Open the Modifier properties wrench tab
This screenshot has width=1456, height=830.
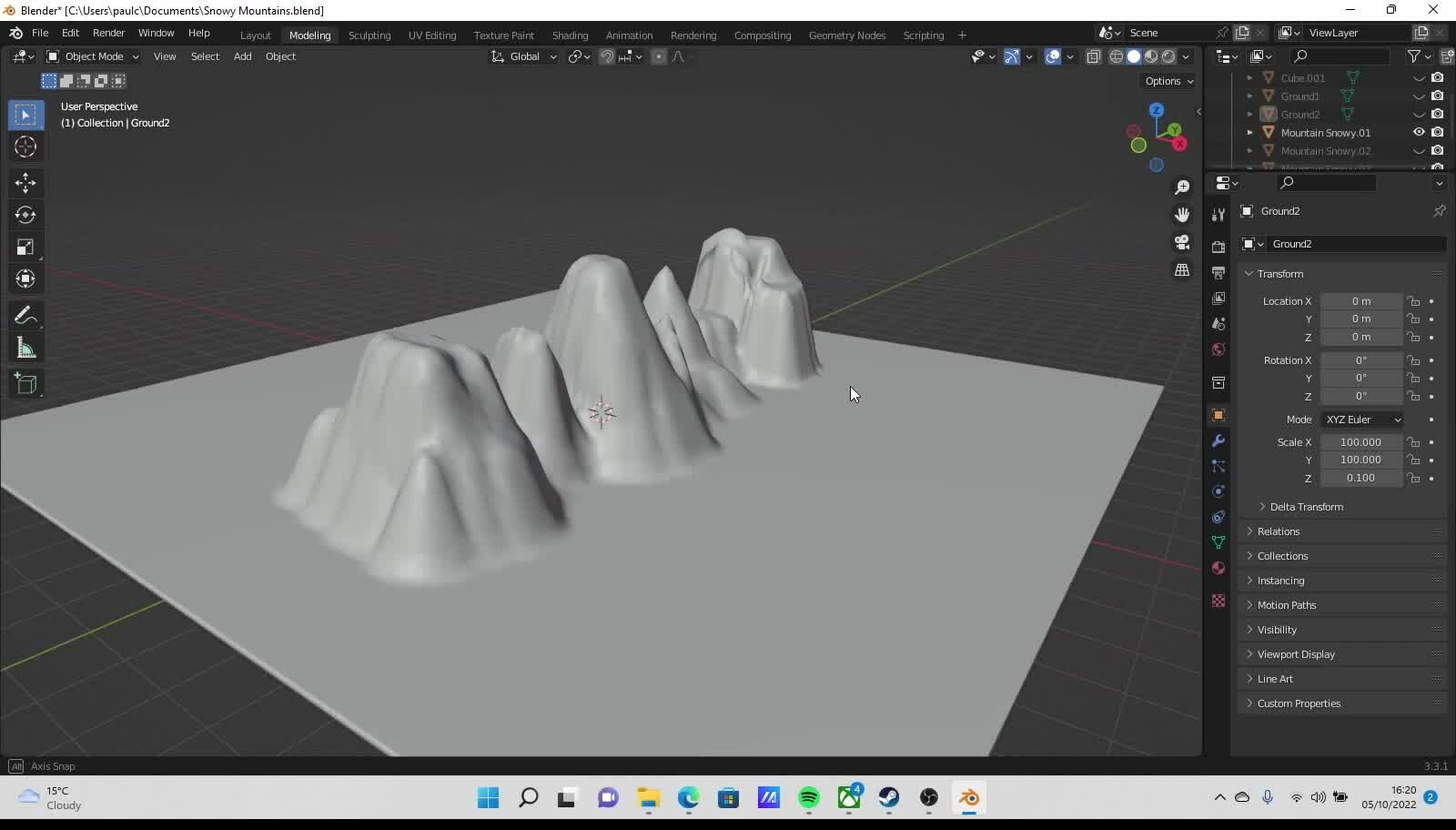tap(1218, 441)
